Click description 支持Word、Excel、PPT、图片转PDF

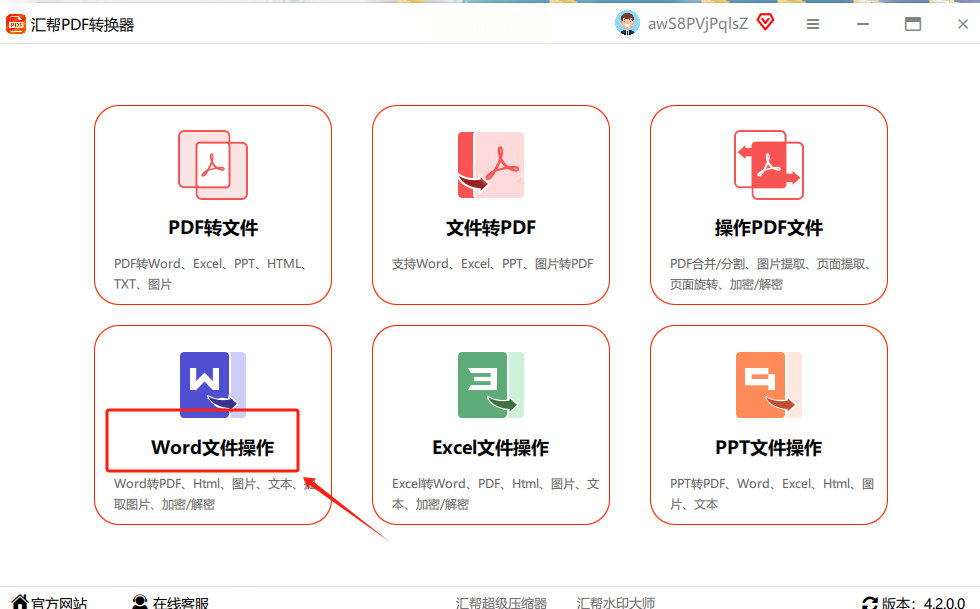click(492, 264)
